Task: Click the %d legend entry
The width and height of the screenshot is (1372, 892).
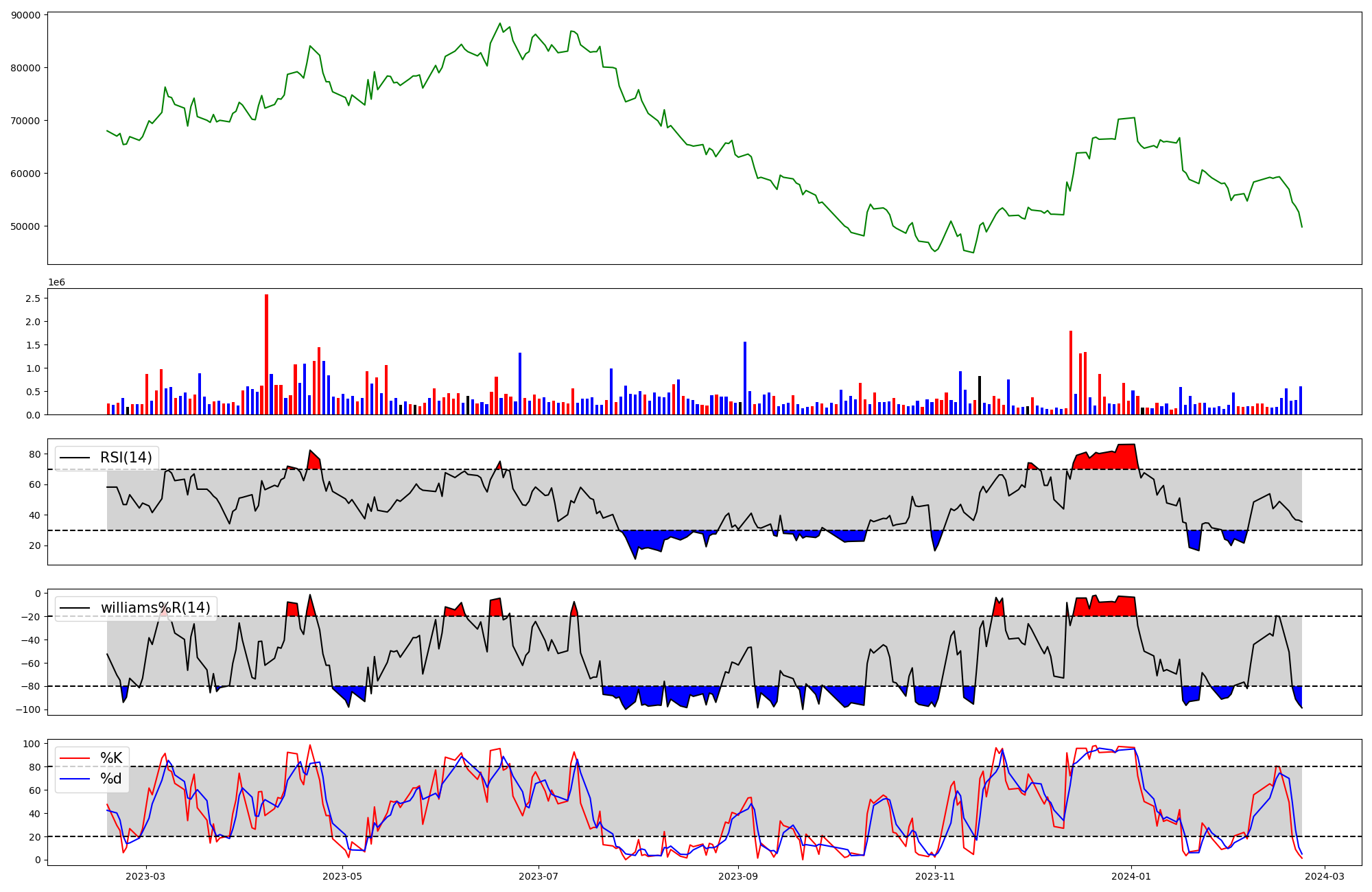Action: point(111,779)
